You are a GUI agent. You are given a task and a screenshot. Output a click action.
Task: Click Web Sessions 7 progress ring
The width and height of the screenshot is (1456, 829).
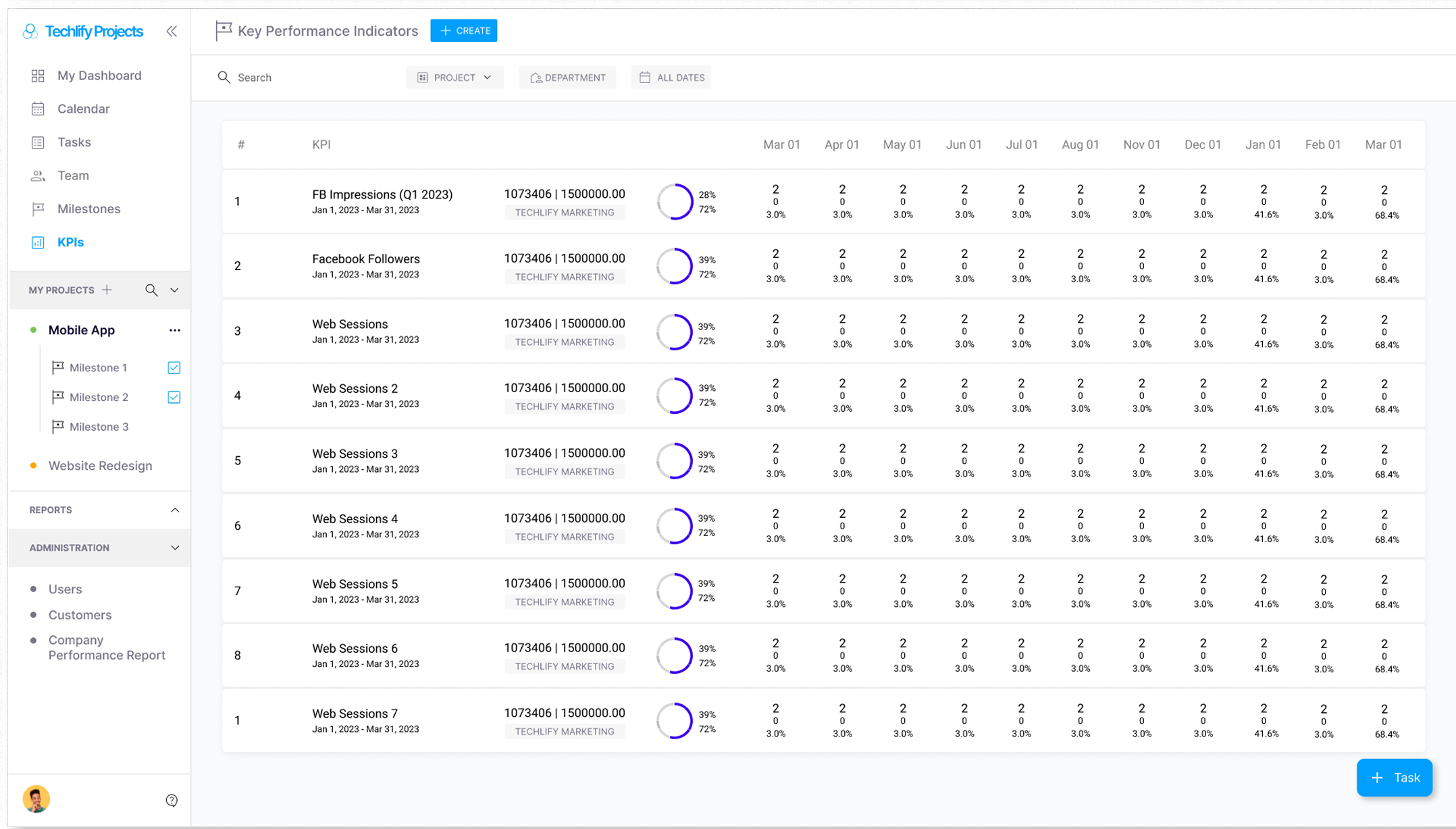point(675,721)
